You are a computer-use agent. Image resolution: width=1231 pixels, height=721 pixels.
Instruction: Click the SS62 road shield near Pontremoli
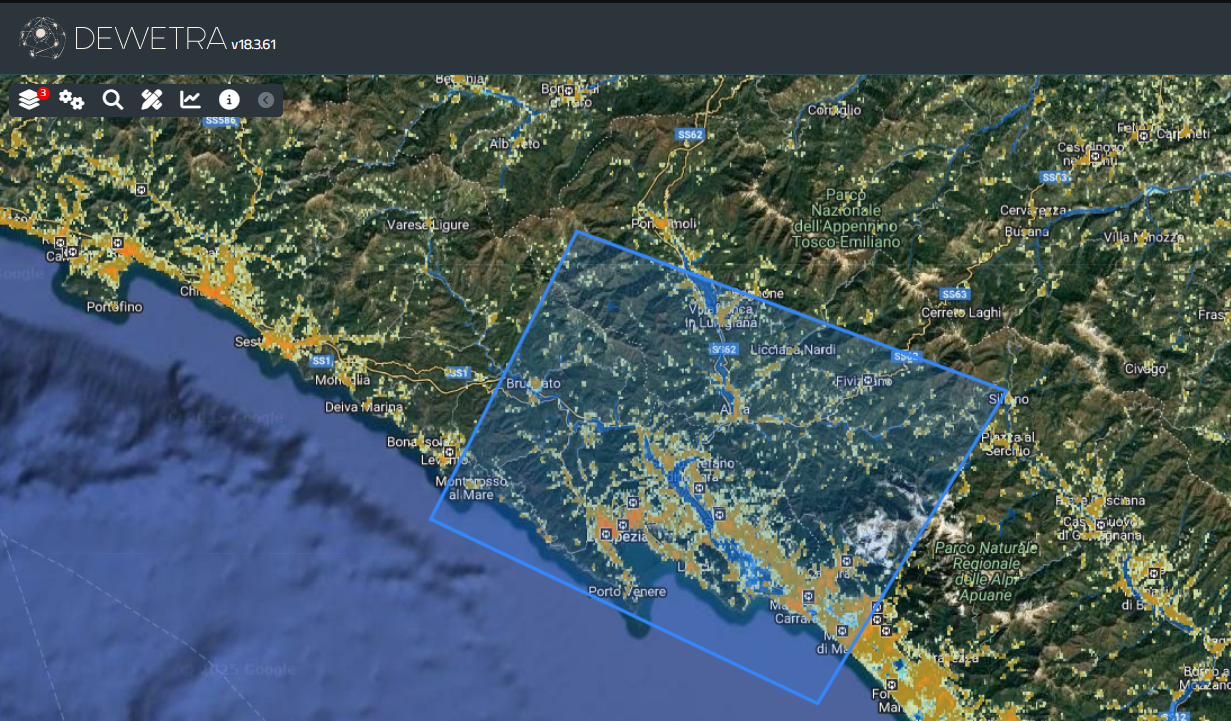click(689, 134)
